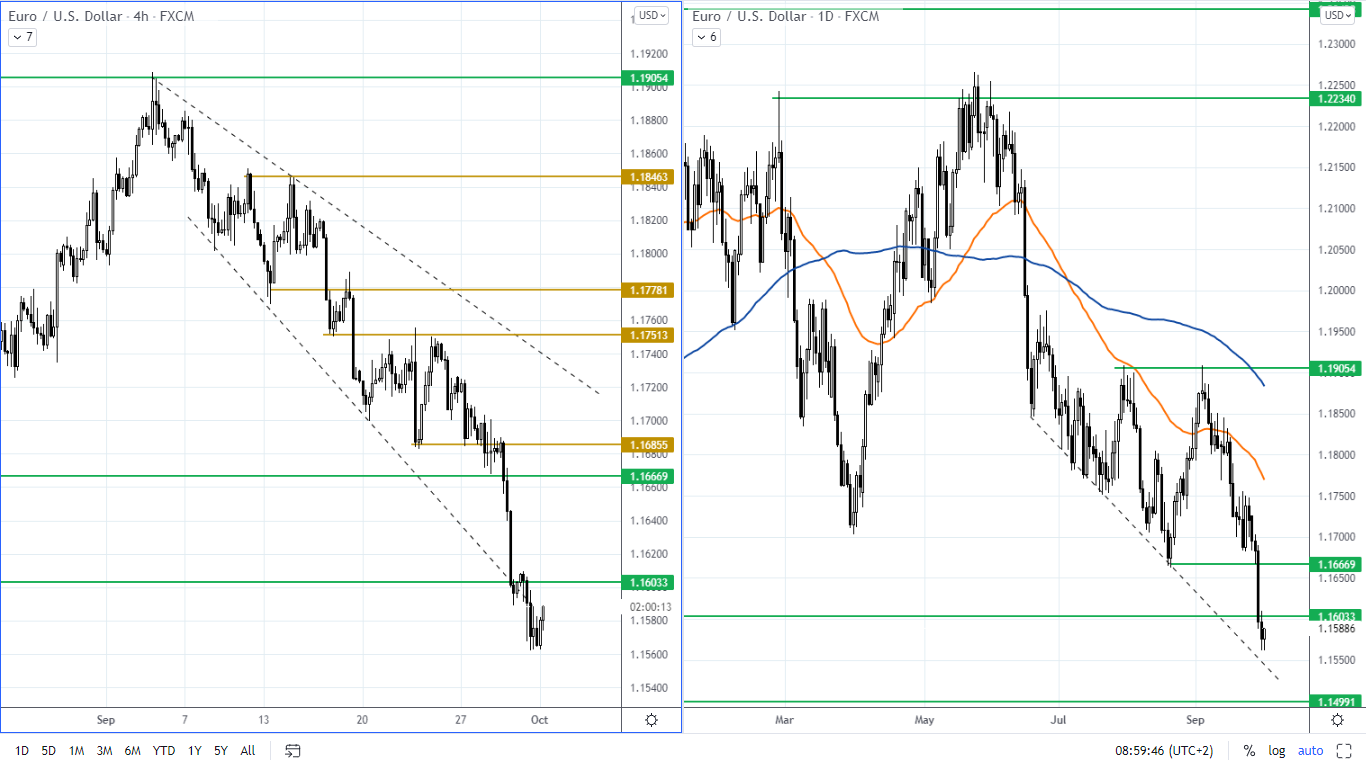1366x768 pixels.
Task: Select the 1Y time range
Action: pyautogui.click(x=195, y=750)
